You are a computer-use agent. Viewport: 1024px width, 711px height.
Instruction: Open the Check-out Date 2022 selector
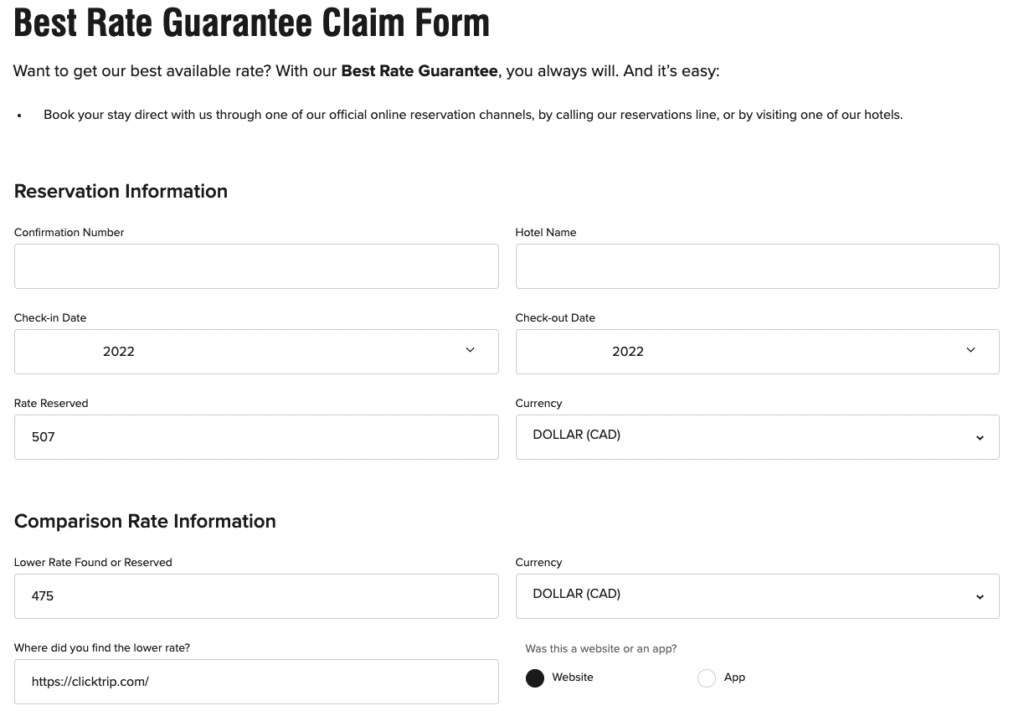(x=757, y=351)
